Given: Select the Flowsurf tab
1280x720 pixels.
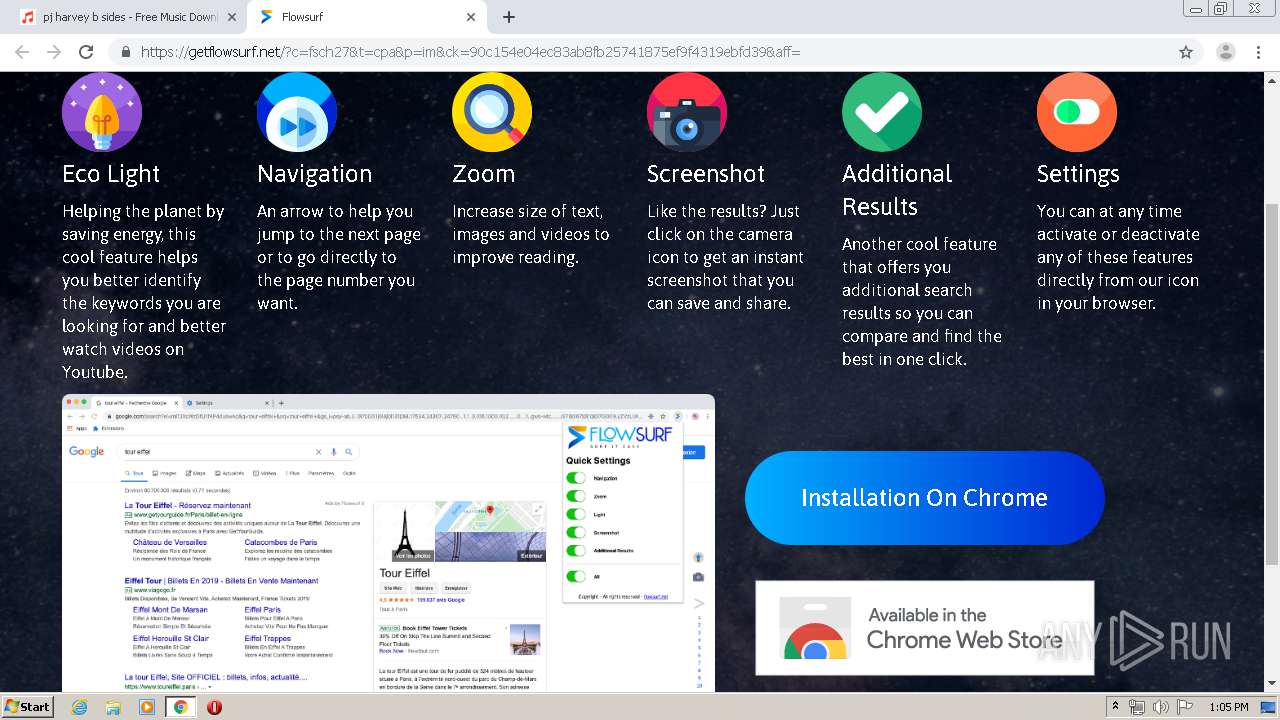Looking at the screenshot, I should (366, 17).
